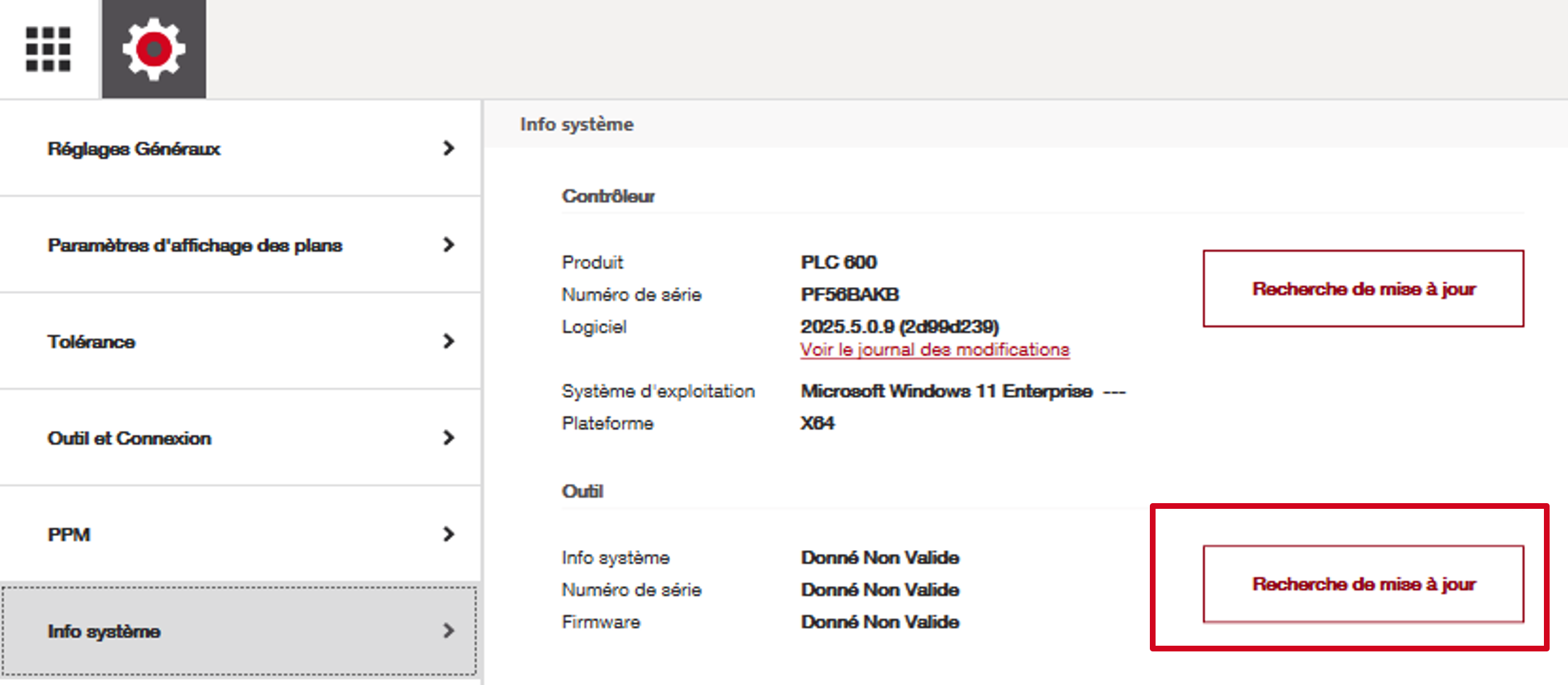Click controller Recherche de mise à jour button
This screenshot has height=685, width=1568.
[x=1363, y=289]
